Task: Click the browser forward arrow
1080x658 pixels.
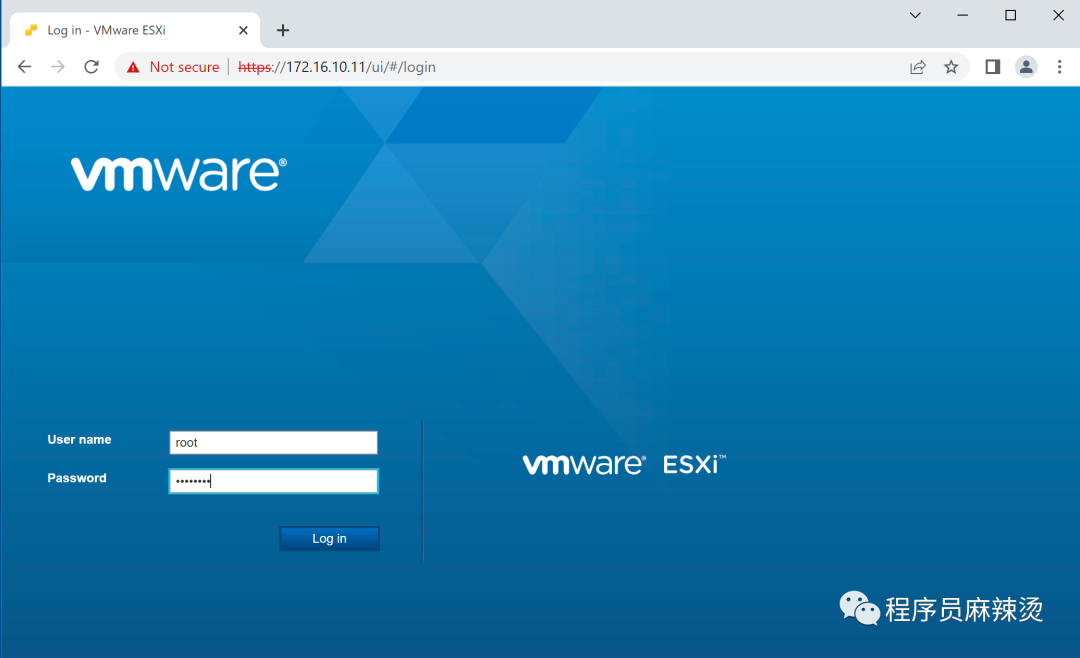Action: (x=58, y=67)
